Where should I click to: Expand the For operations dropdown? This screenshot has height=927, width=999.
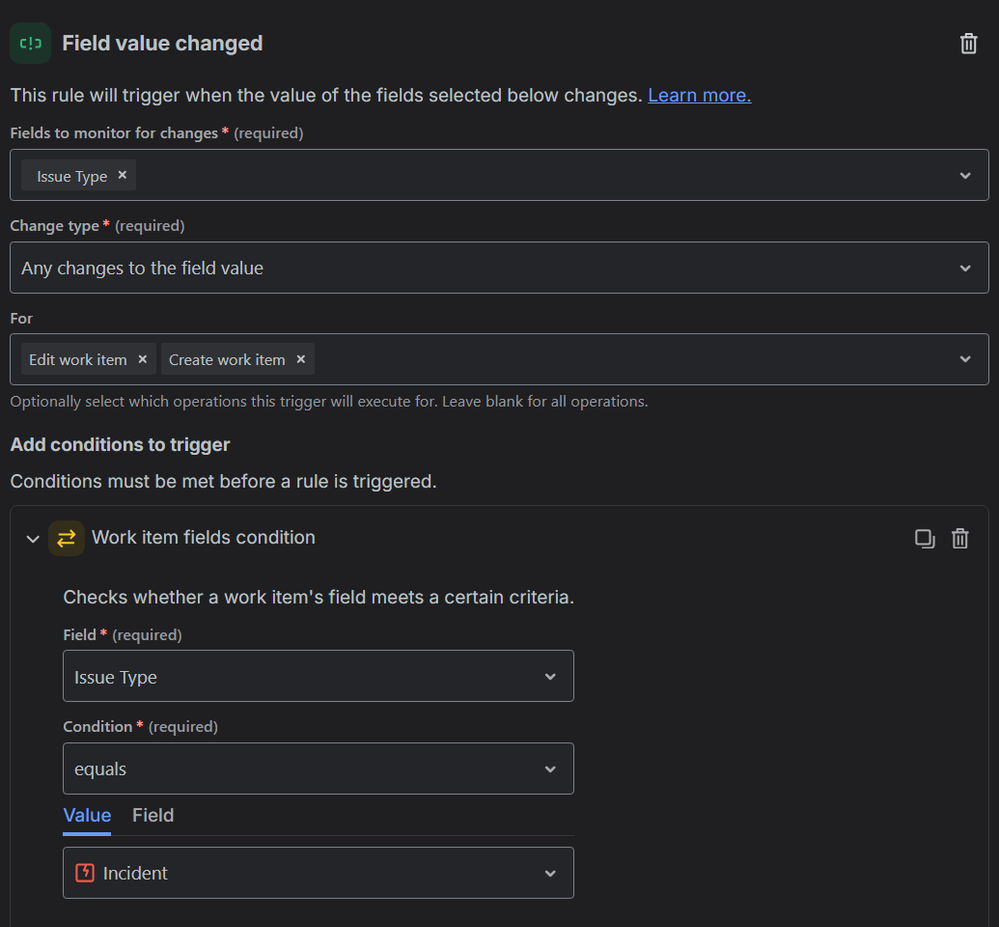pos(964,360)
